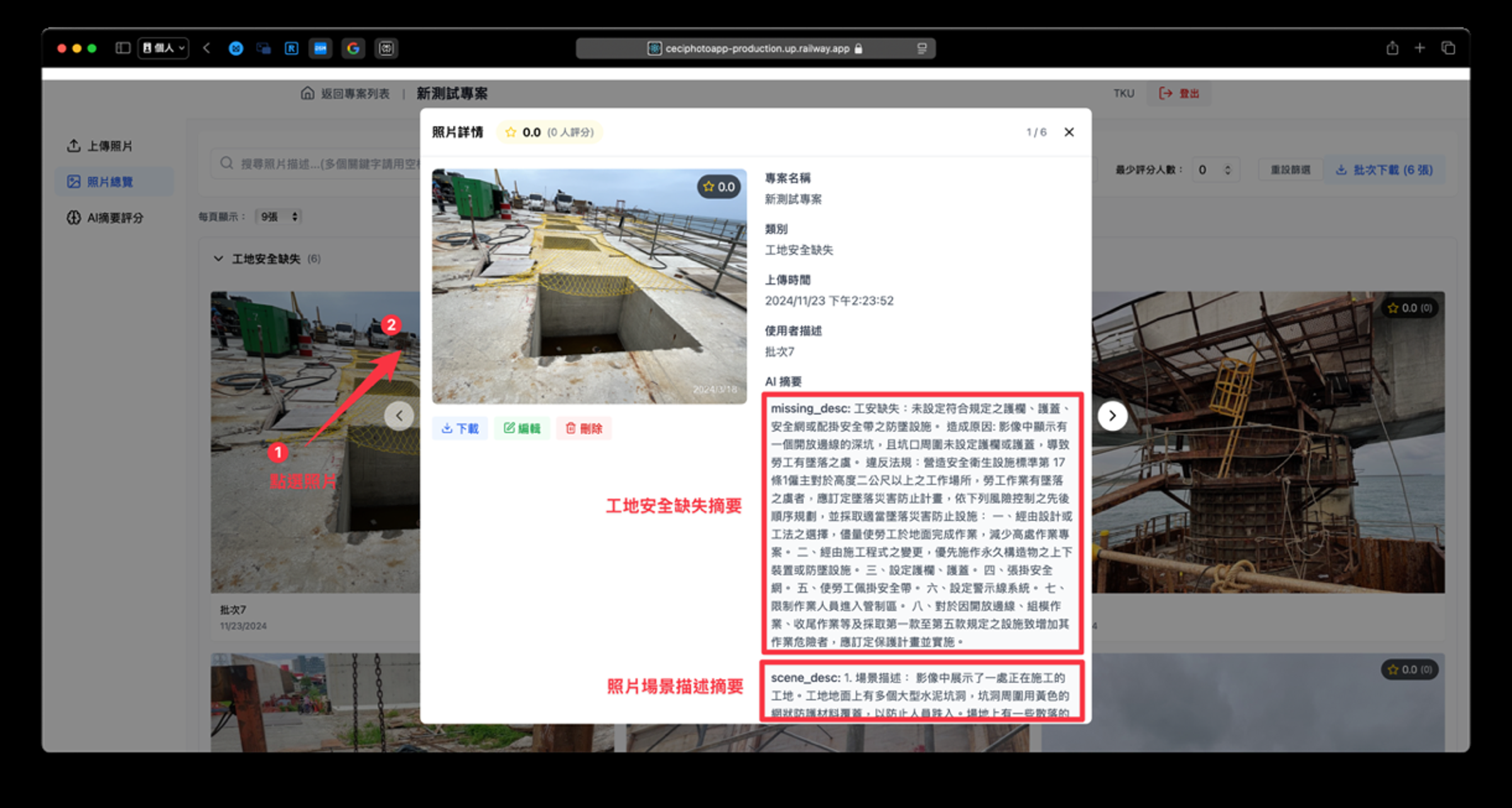Screen dimensions: 1512x808
Task: Click the 重設篩選 reset filter button
Action: pos(1290,170)
